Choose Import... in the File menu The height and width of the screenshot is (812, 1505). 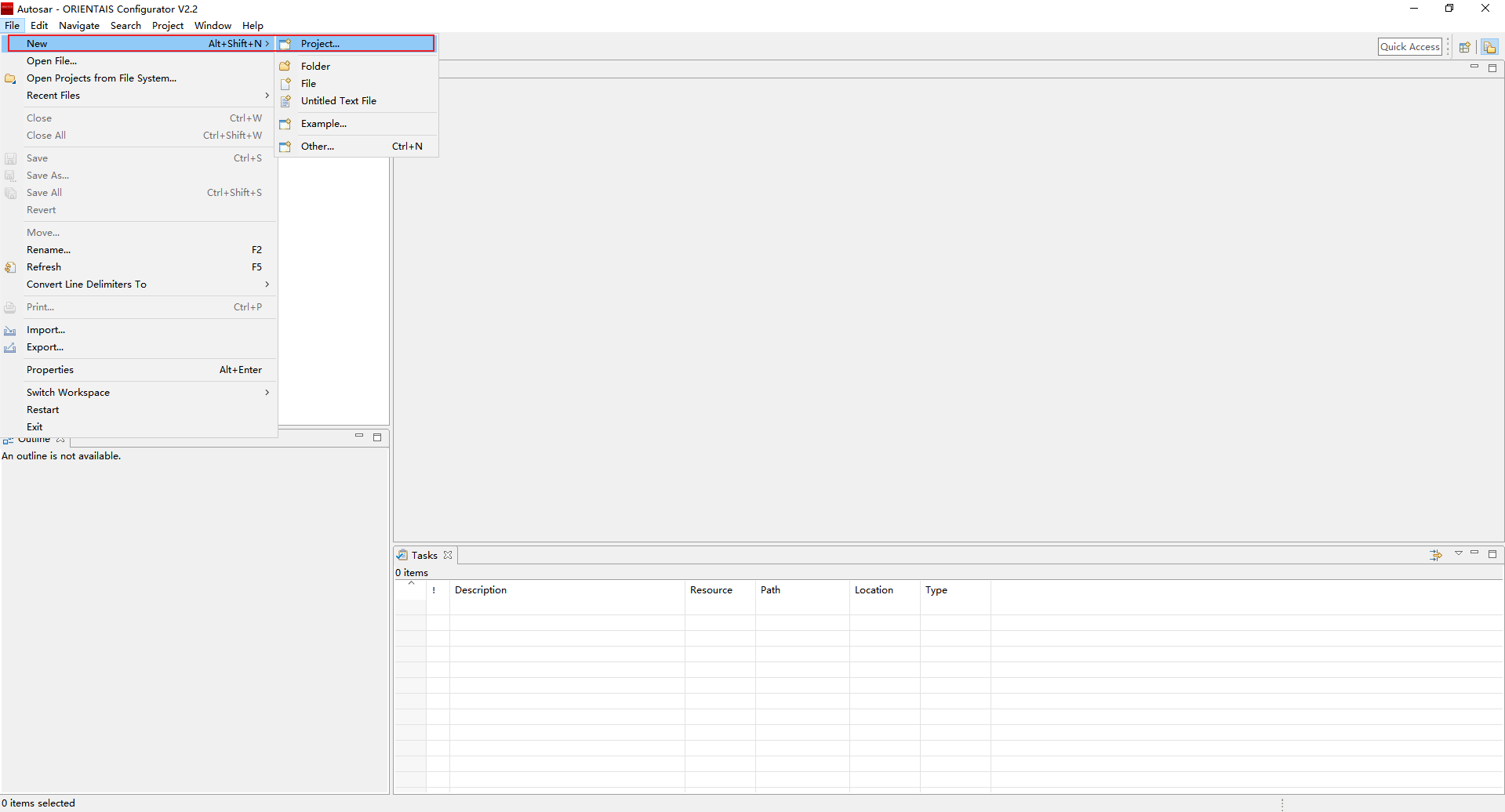click(45, 330)
